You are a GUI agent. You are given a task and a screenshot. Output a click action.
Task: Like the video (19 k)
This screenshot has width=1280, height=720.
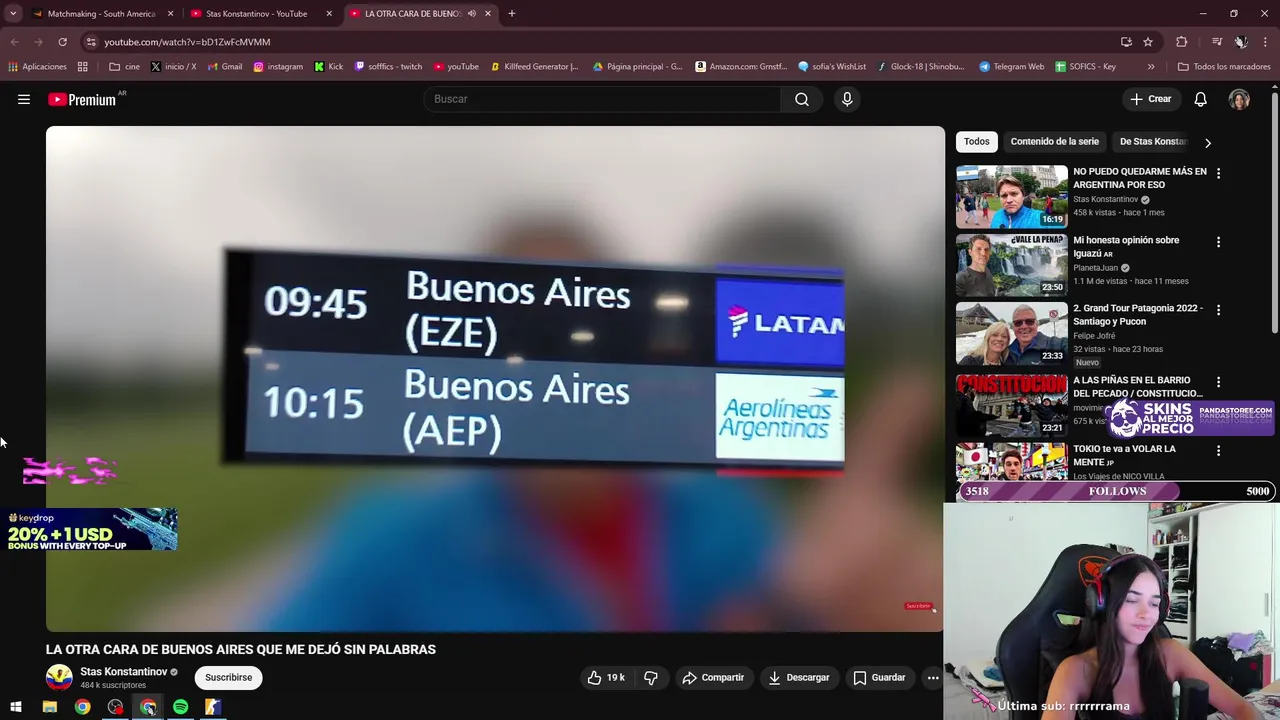[607, 678]
